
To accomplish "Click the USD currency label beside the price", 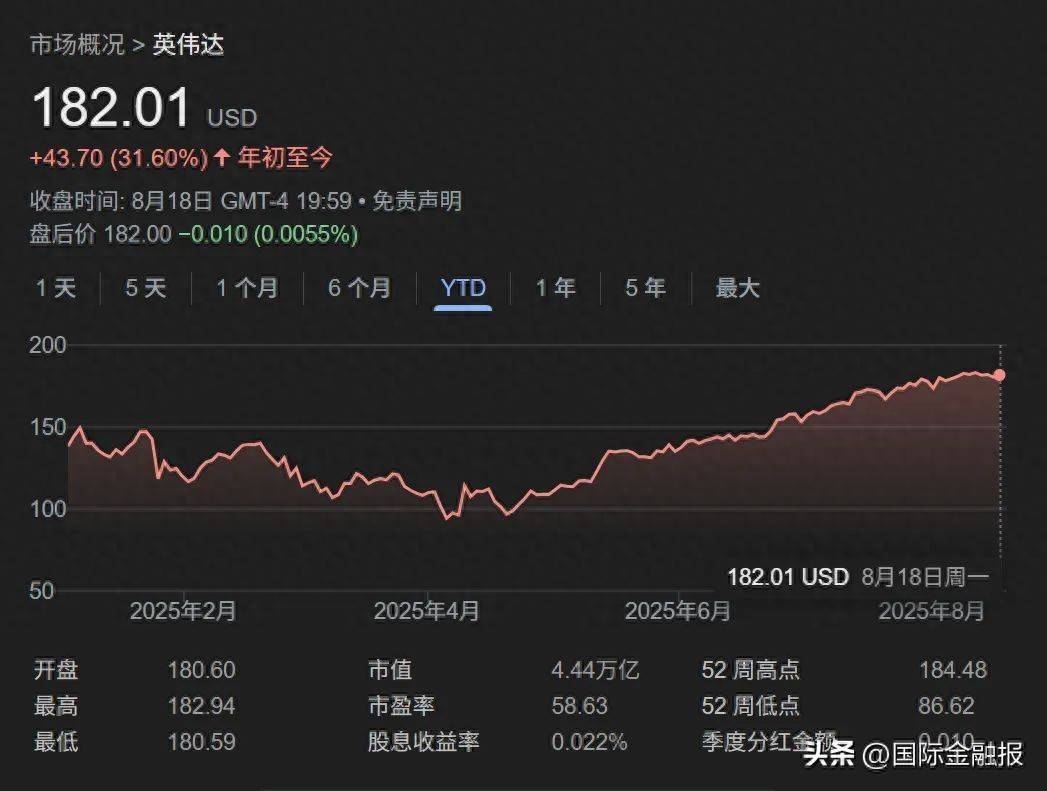I will click(x=232, y=117).
